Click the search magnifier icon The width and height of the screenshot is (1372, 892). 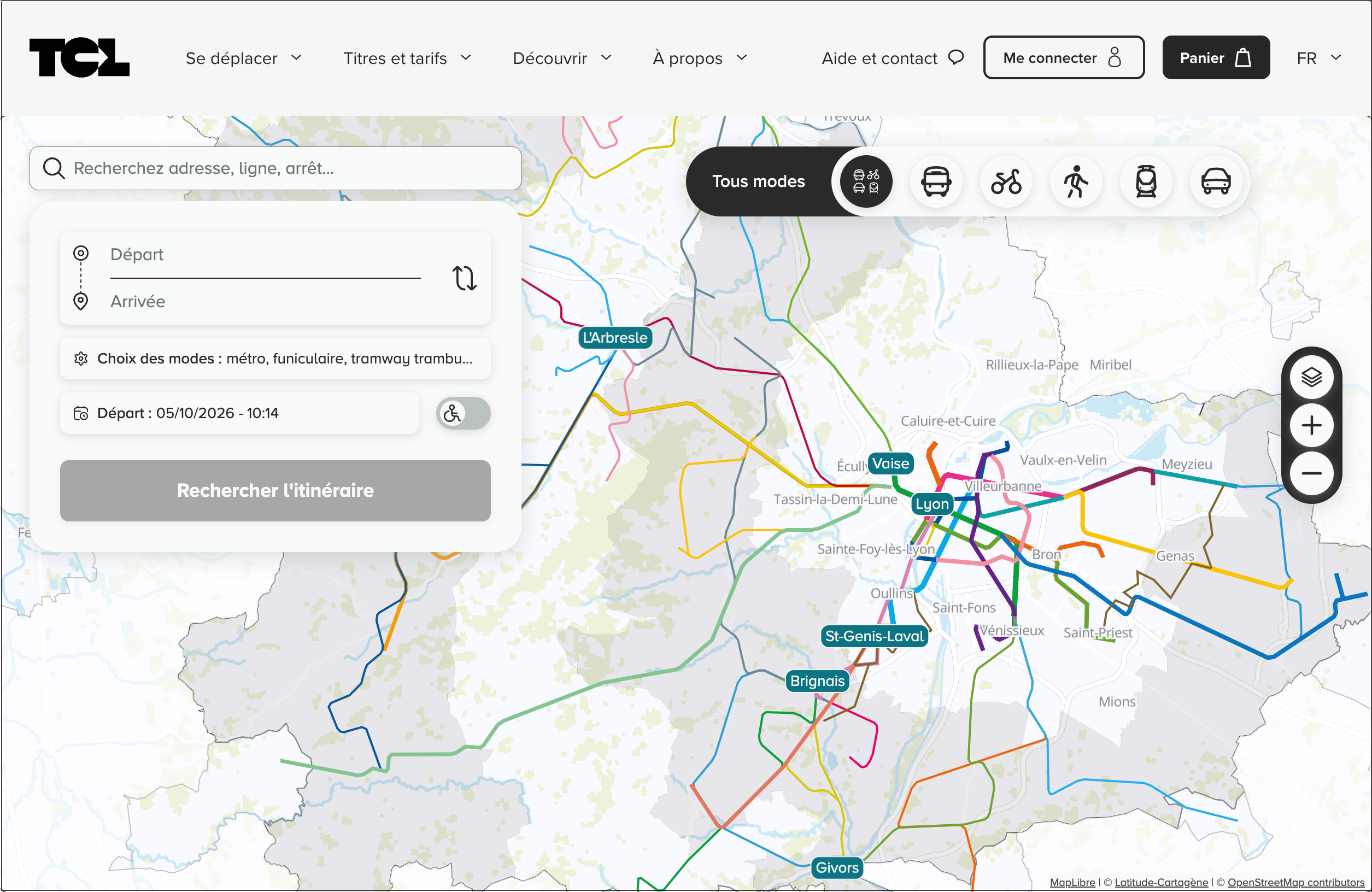pyautogui.click(x=54, y=168)
